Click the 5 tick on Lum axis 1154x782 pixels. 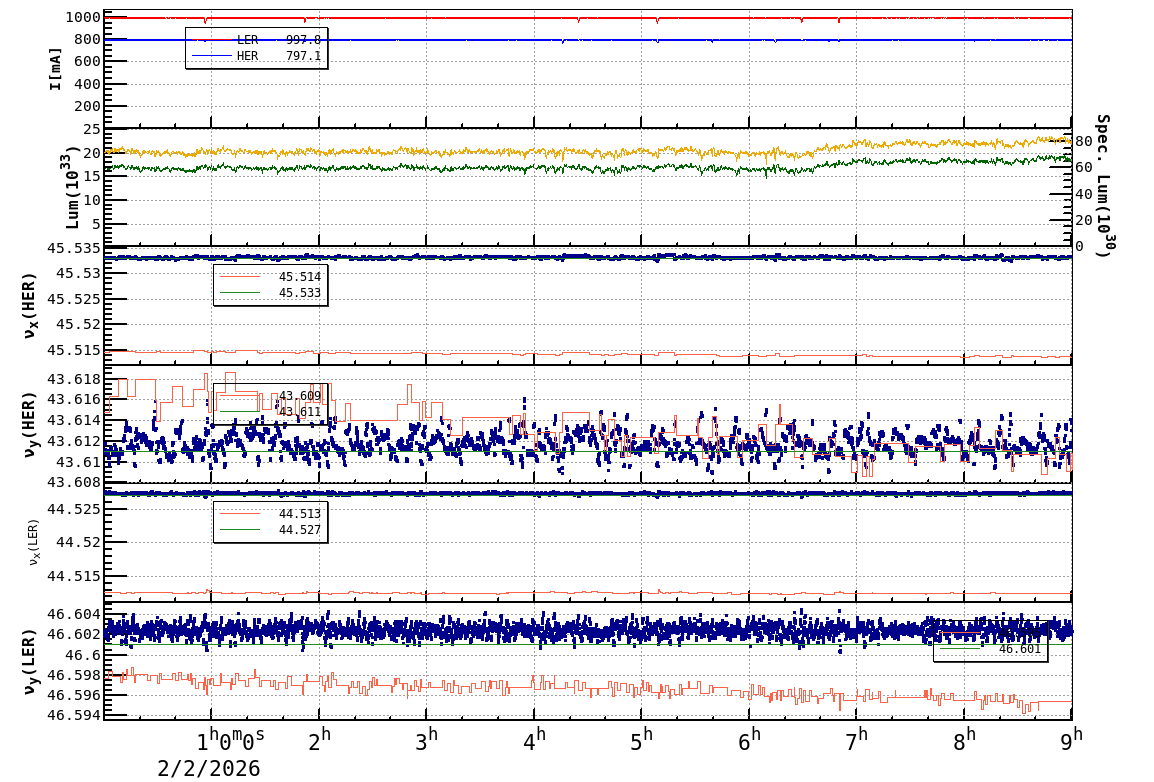point(96,224)
